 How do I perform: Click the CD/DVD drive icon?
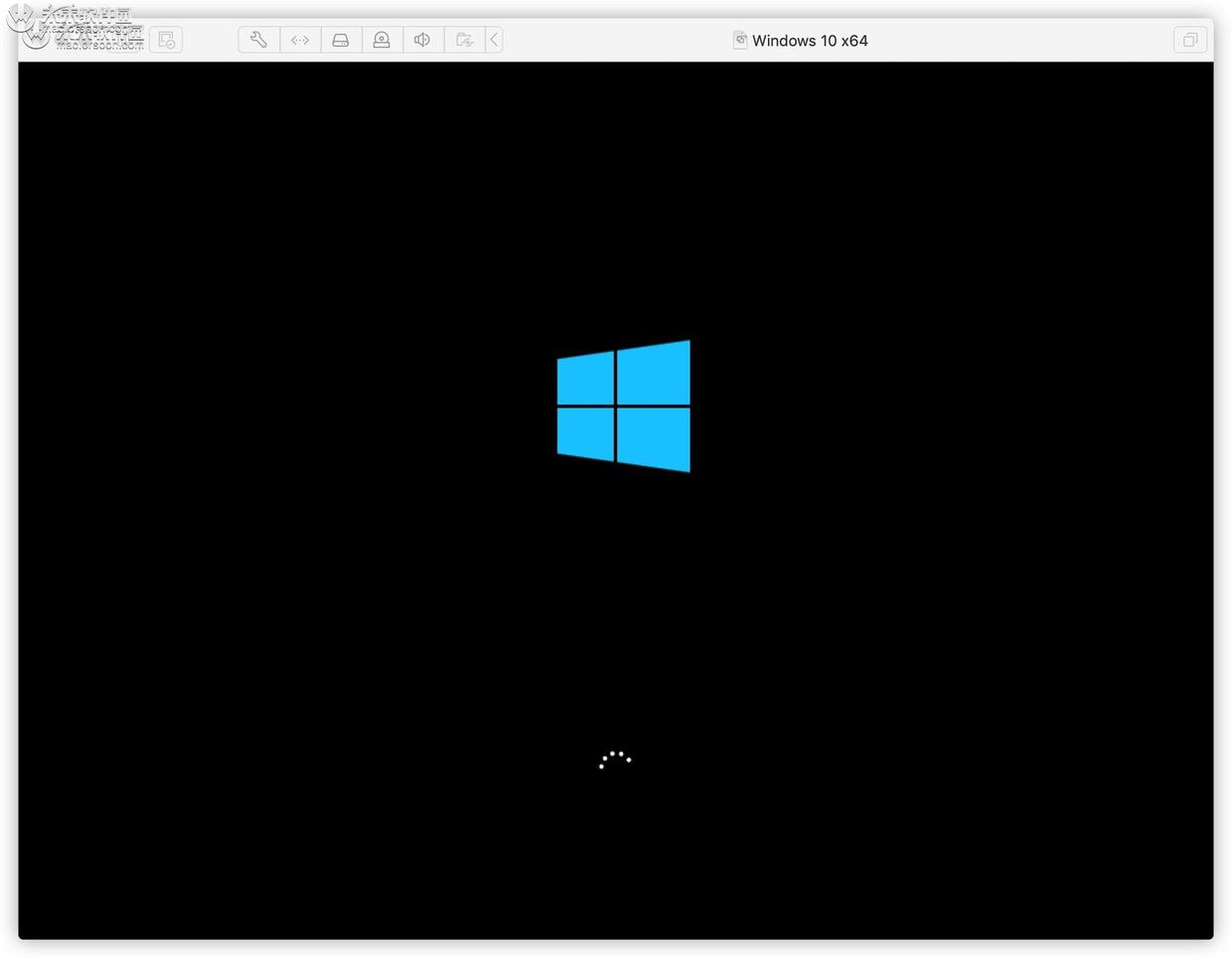coord(382,40)
